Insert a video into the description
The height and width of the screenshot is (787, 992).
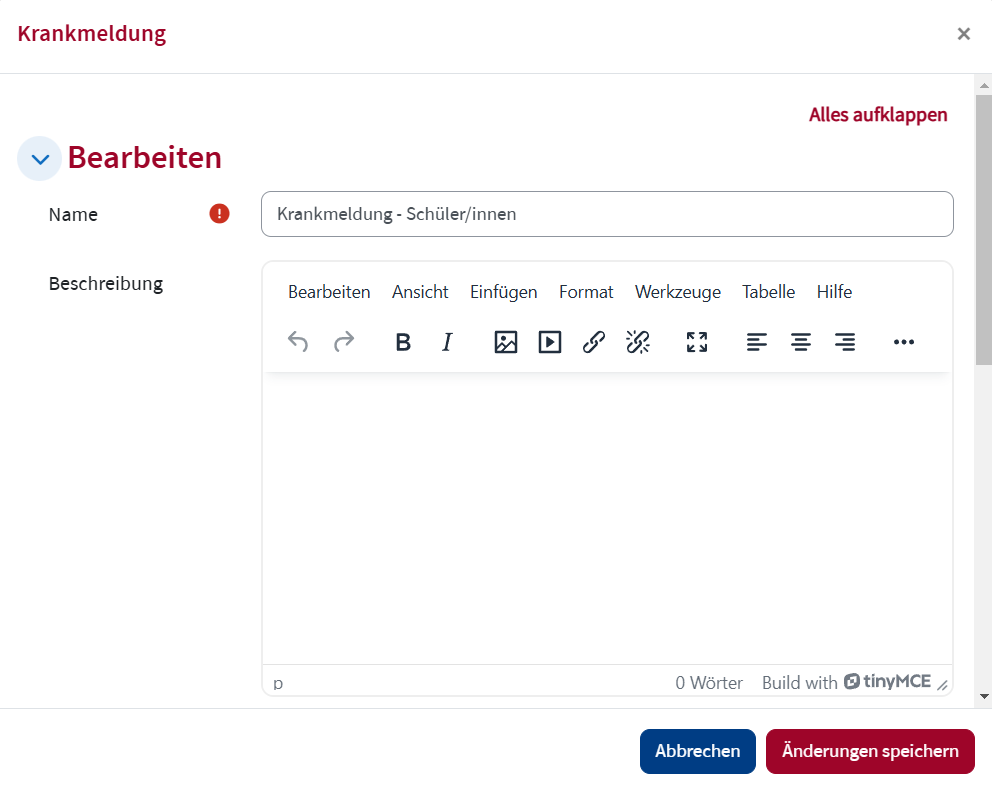pos(550,341)
